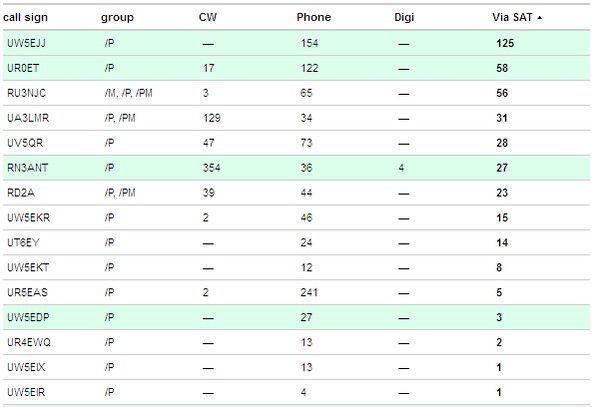Click the Digi column header
This screenshot has height=407, width=600.
tap(404, 18)
